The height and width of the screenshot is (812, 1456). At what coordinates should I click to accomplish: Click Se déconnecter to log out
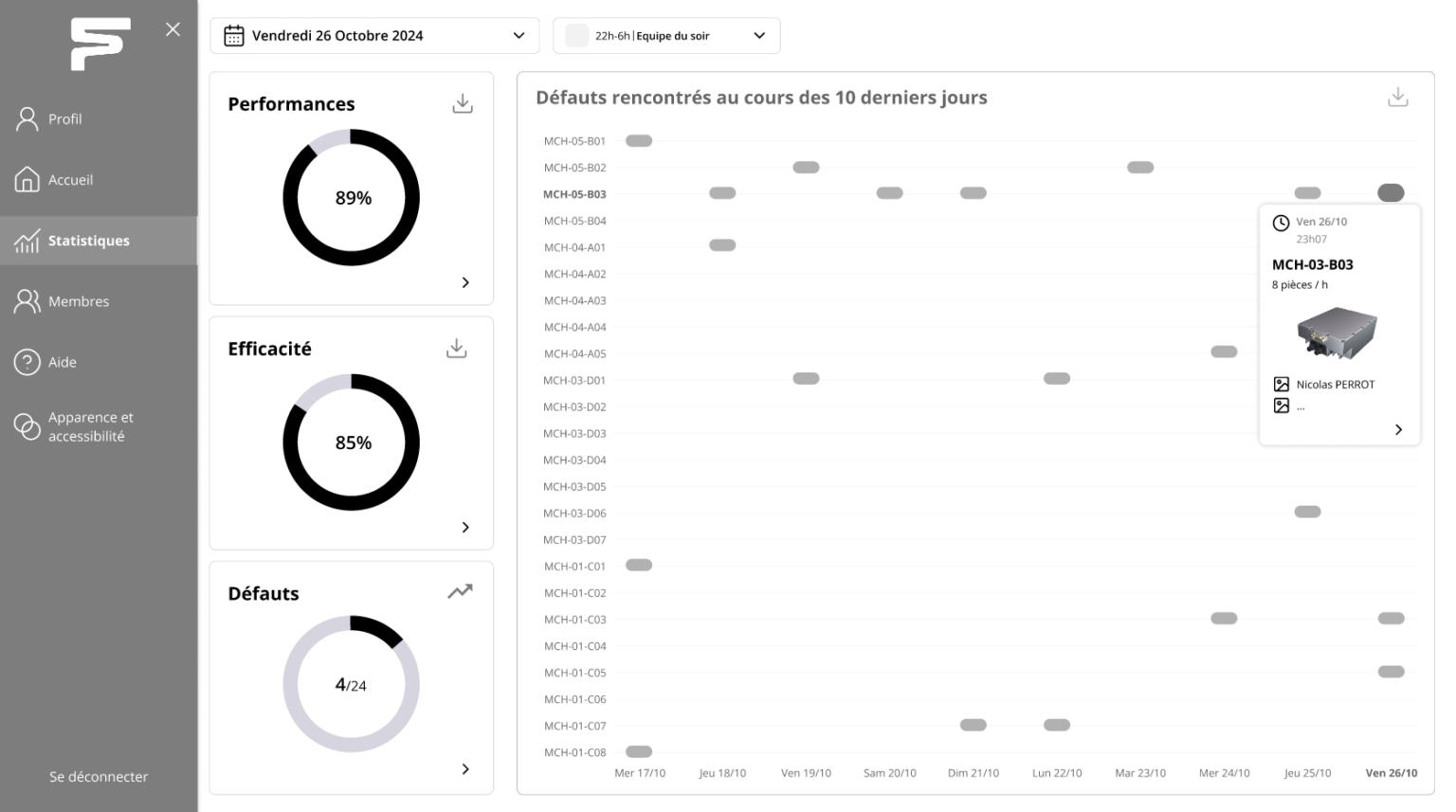99,777
